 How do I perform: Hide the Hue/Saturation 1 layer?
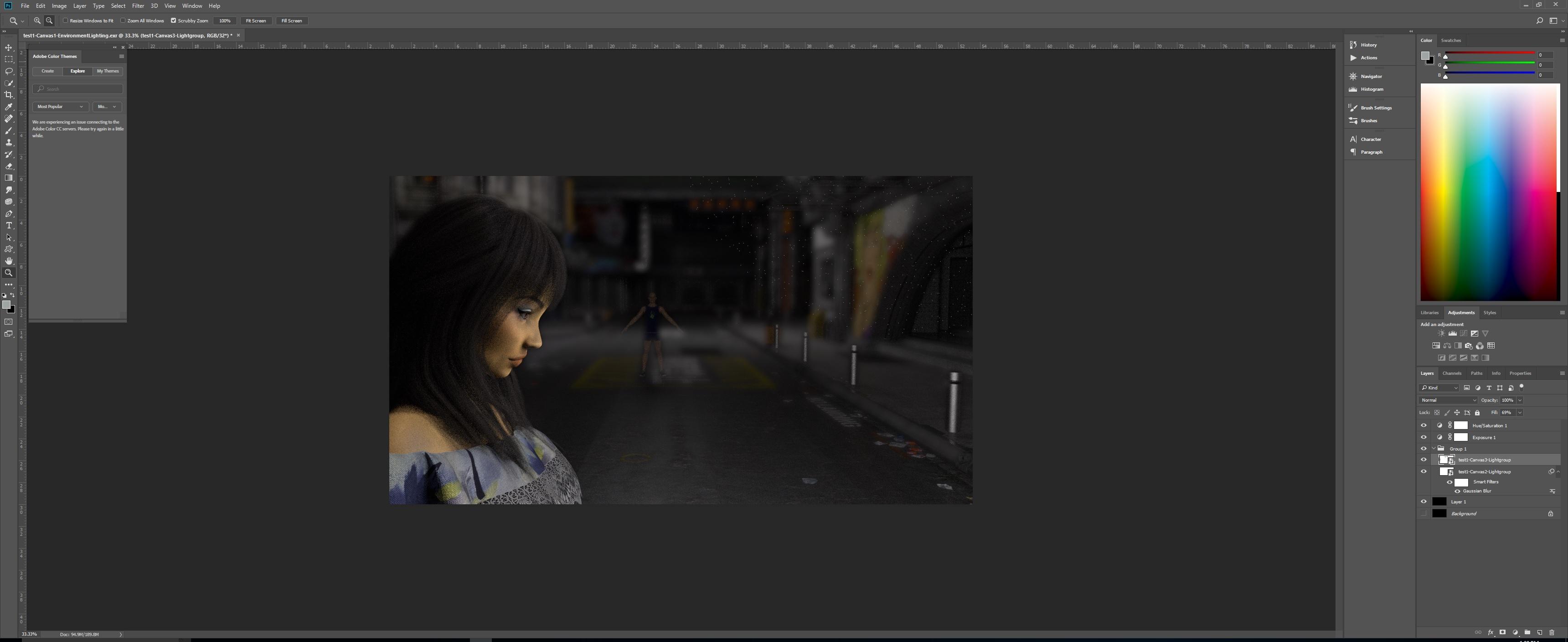coord(1423,426)
